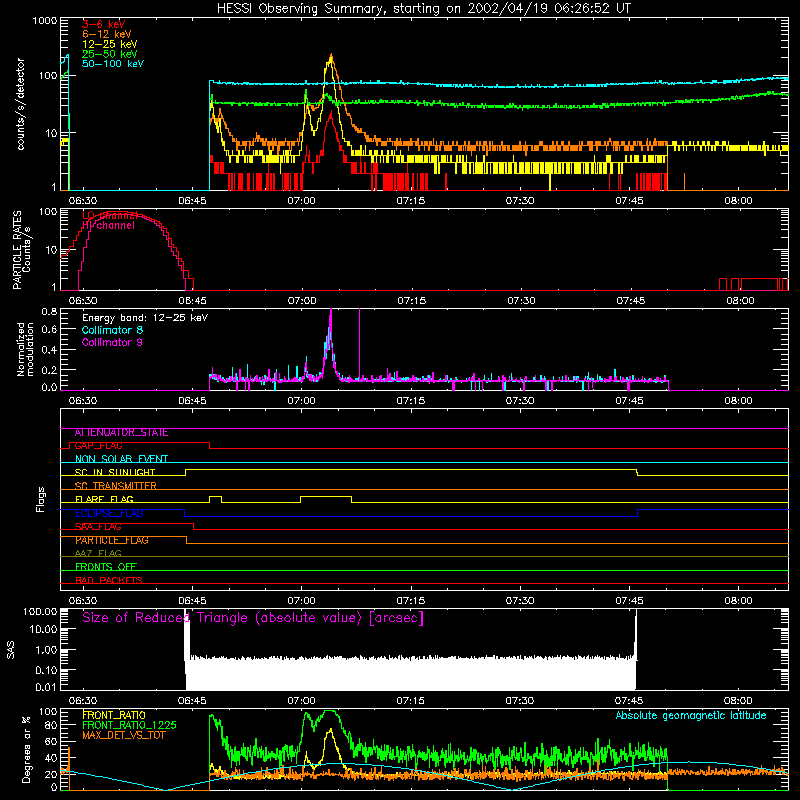
Task: Click the 'Absolute geomagnetic latitude' label
Action: [x=691, y=715]
